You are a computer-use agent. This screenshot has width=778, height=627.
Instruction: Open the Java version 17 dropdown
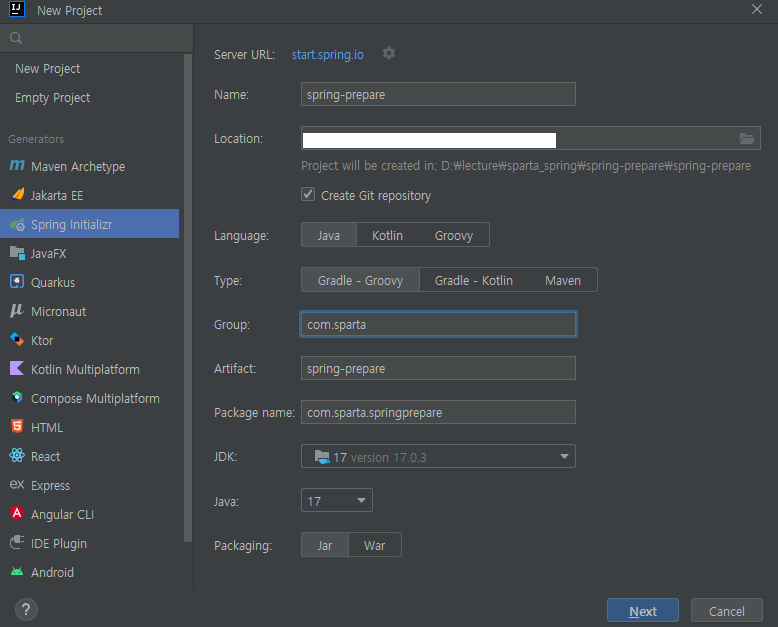tap(336, 501)
